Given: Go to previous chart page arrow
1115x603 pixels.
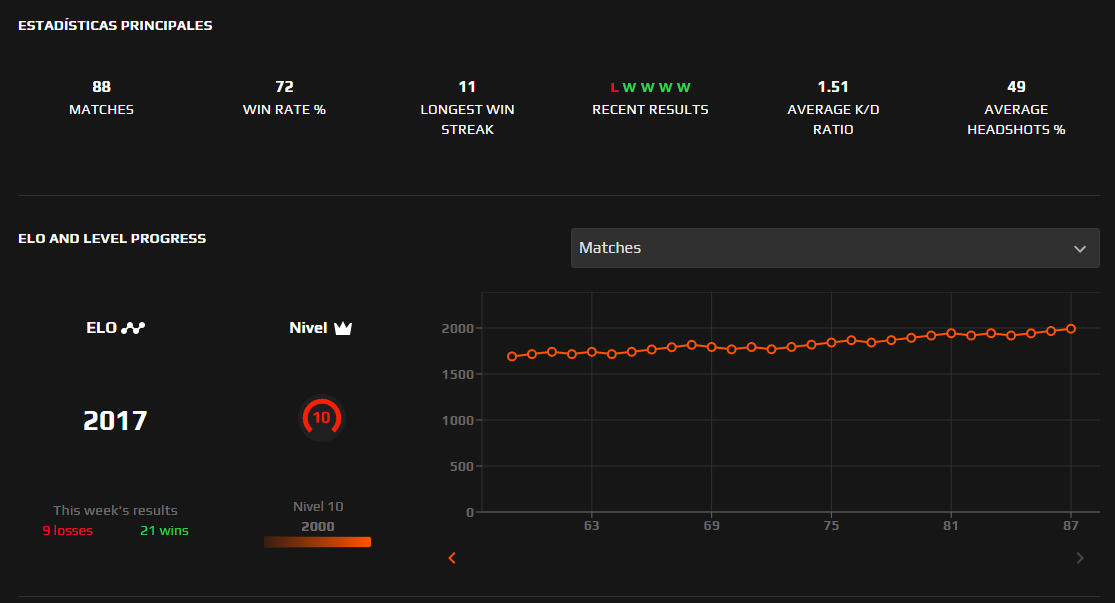Looking at the screenshot, I should (x=452, y=558).
